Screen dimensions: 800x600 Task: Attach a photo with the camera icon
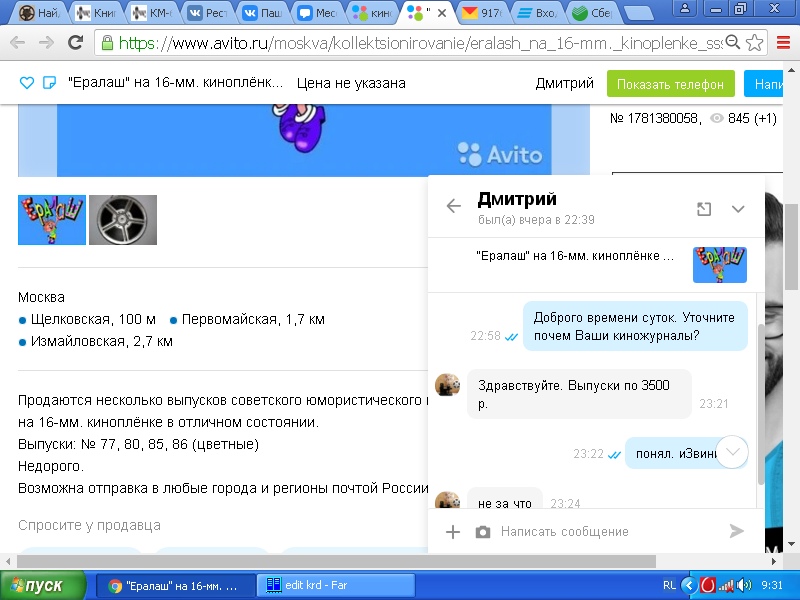pos(483,532)
